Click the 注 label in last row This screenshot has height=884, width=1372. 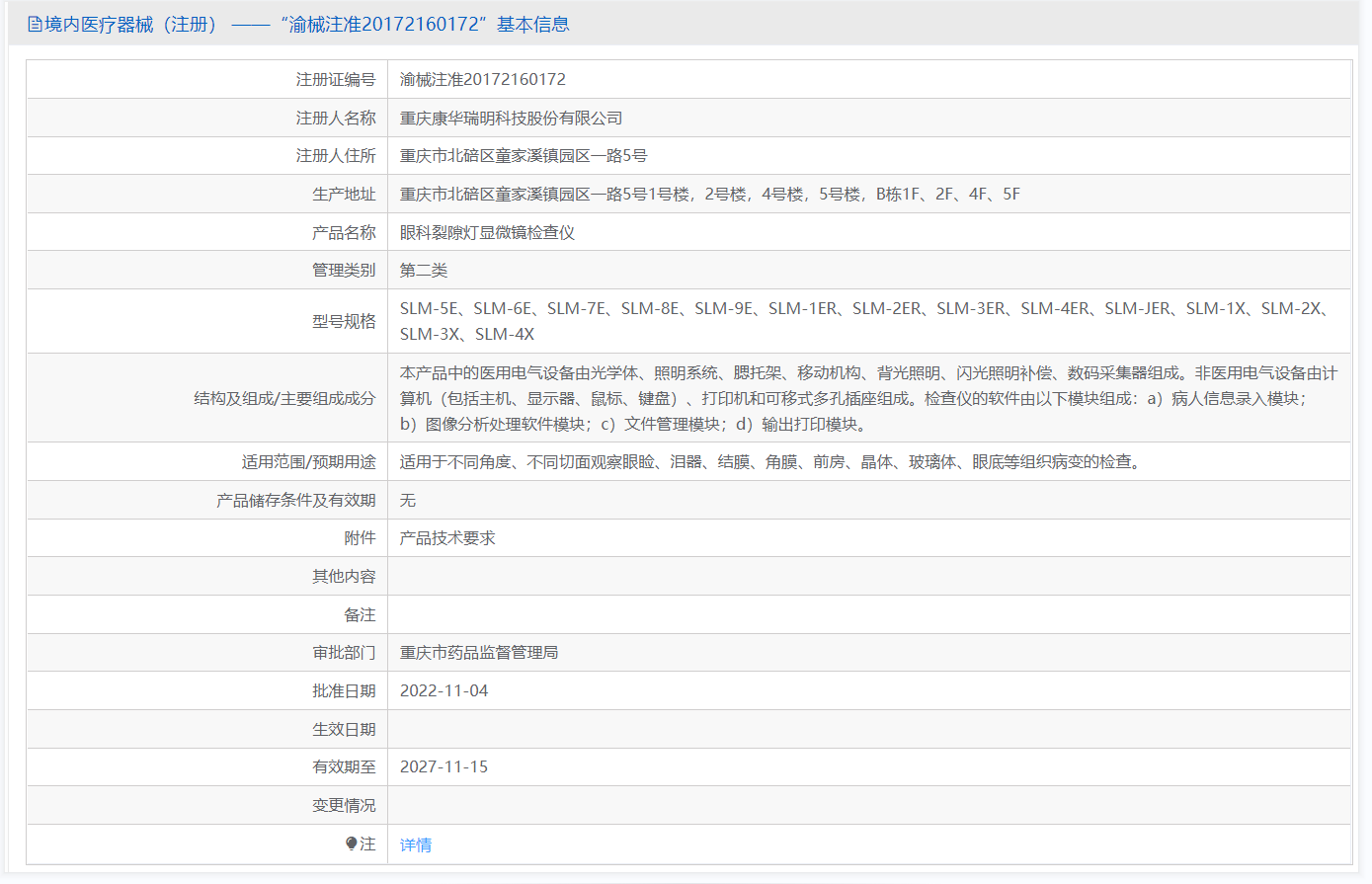coord(367,844)
